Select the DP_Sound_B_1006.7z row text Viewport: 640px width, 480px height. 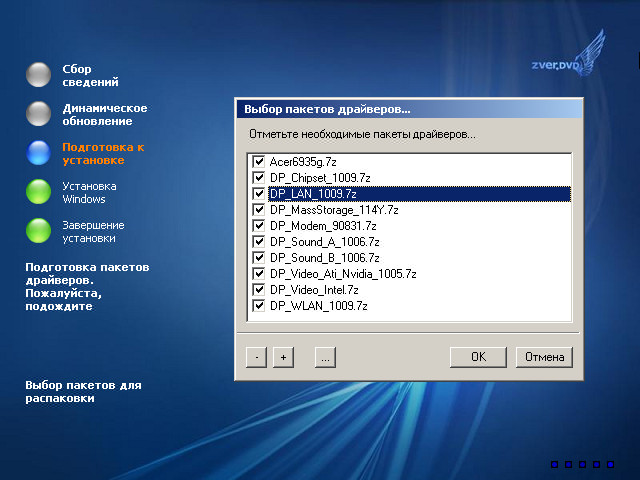click(x=324, y=258)
